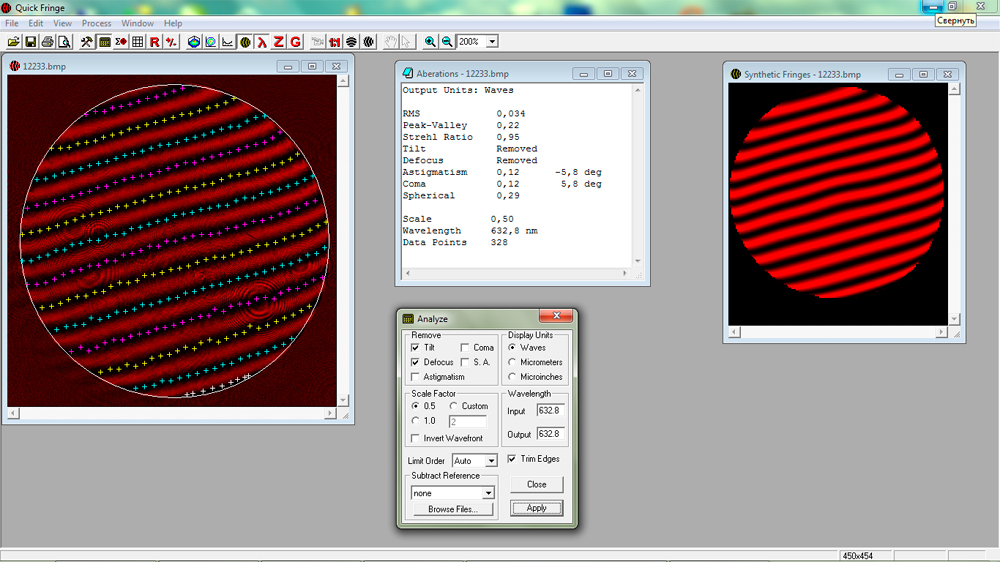Image resolution: width=1000 pixels, height=562 pixels.
Task: Click the Aberations window scroll up arrow
Action: coord(638,91)
